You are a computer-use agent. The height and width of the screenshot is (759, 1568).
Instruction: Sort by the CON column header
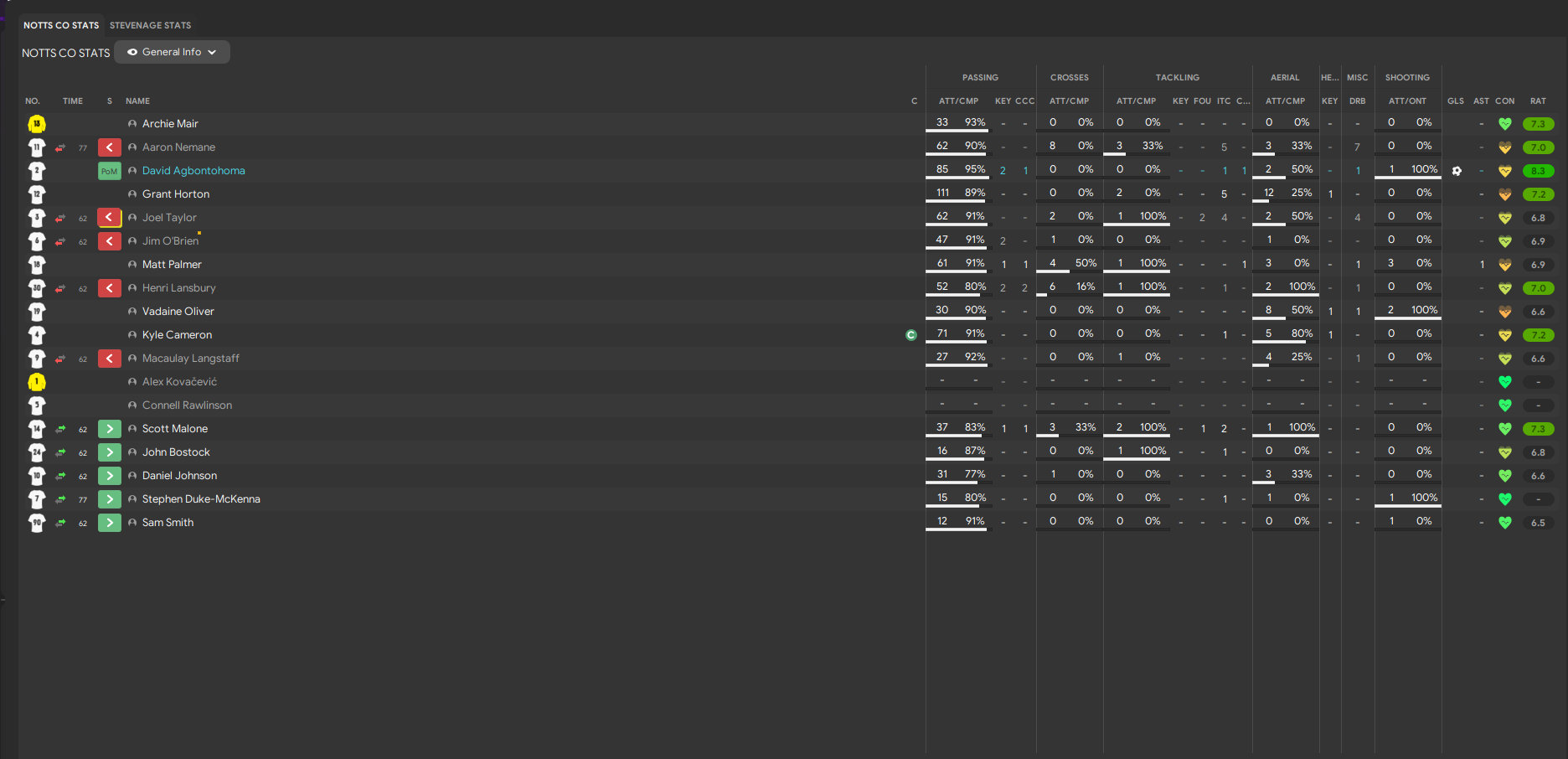(x=1505, y=101)
